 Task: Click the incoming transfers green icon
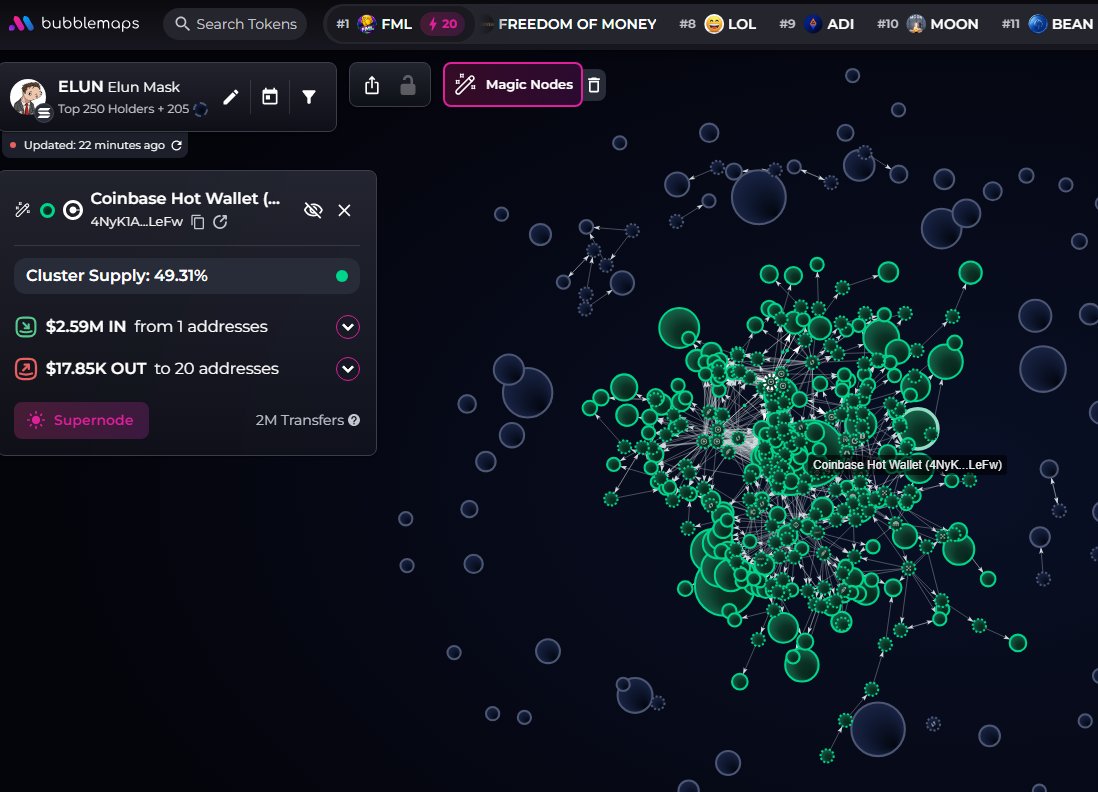[26, 327]
